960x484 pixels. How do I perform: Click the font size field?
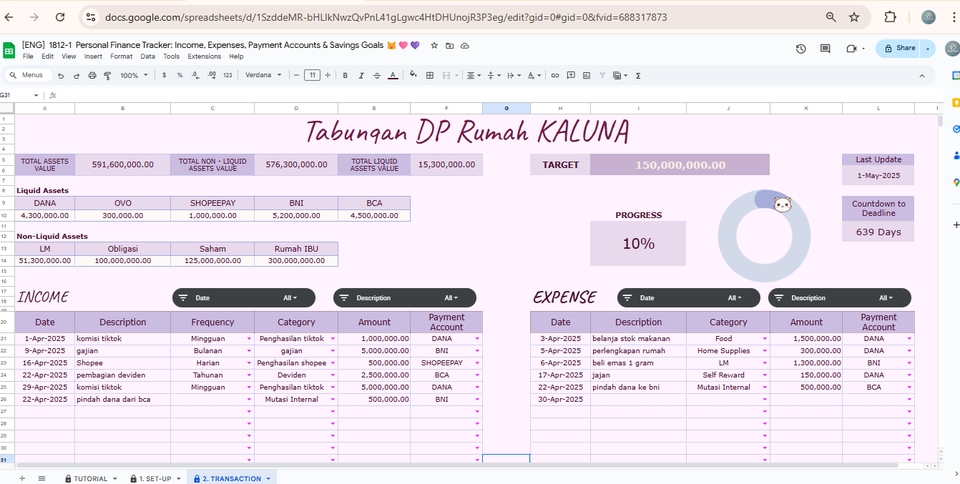[x=312, y=75]
